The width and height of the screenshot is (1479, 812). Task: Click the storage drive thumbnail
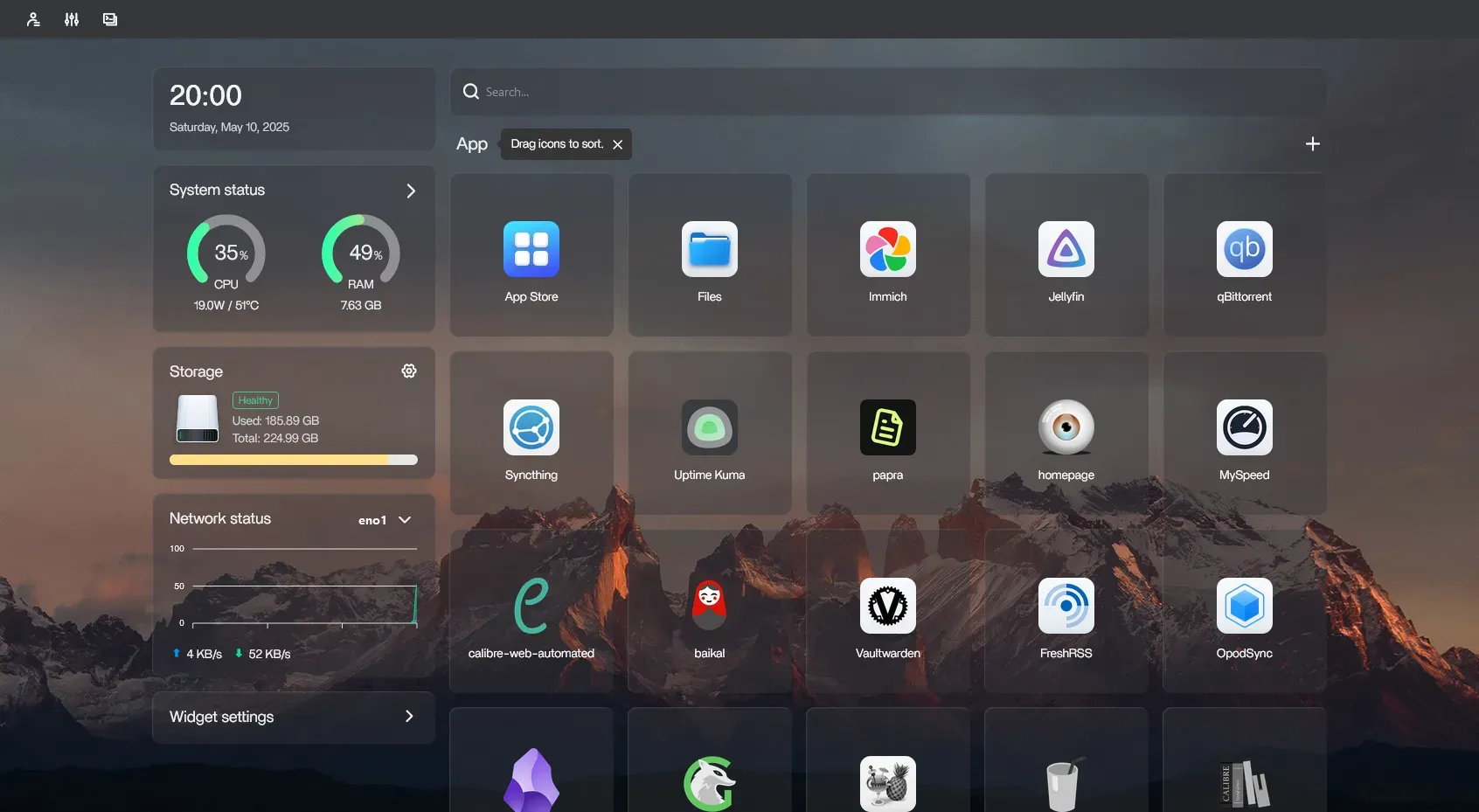[x=198, y=419]
